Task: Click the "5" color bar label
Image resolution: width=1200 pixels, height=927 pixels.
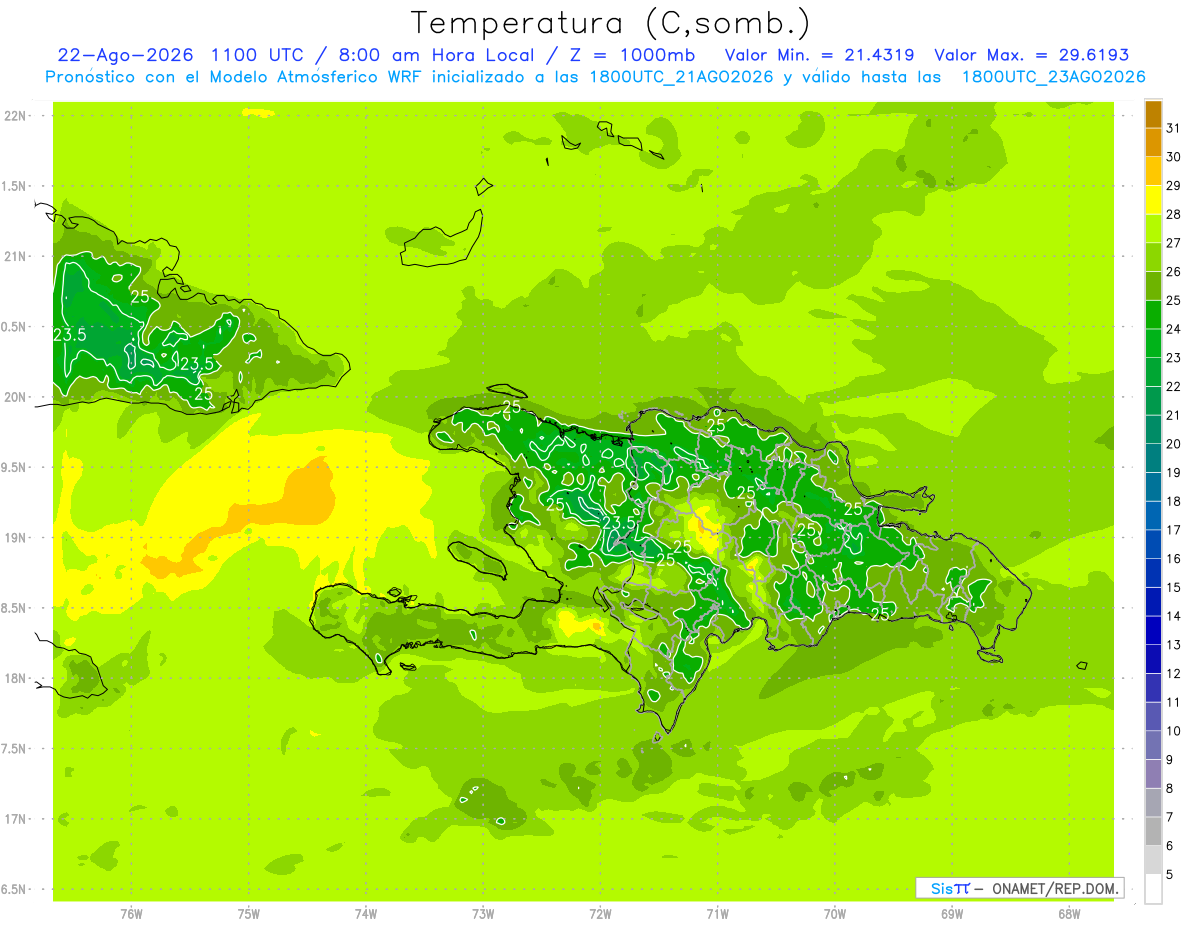Action: pyautogui.click(x=1170, y=875)
